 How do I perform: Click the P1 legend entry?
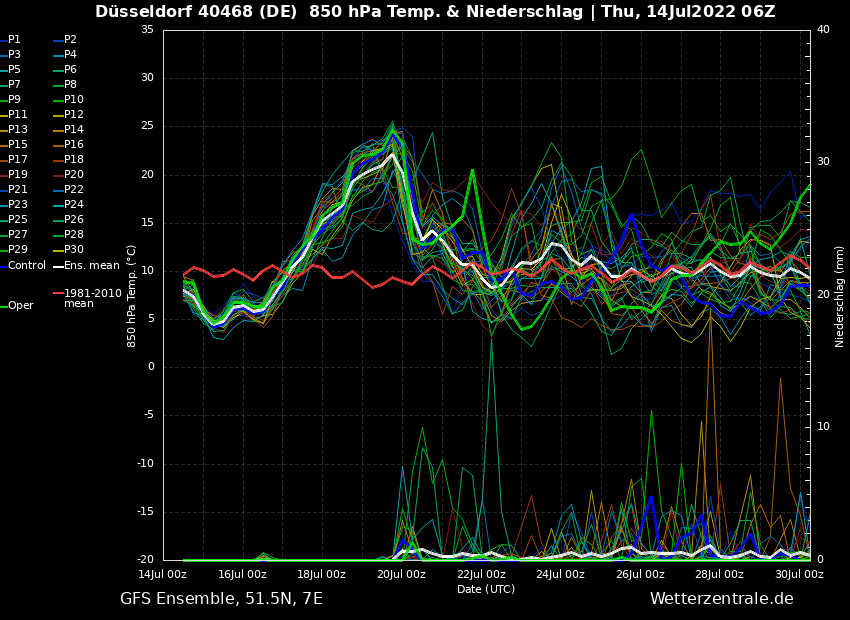[14, 40]
